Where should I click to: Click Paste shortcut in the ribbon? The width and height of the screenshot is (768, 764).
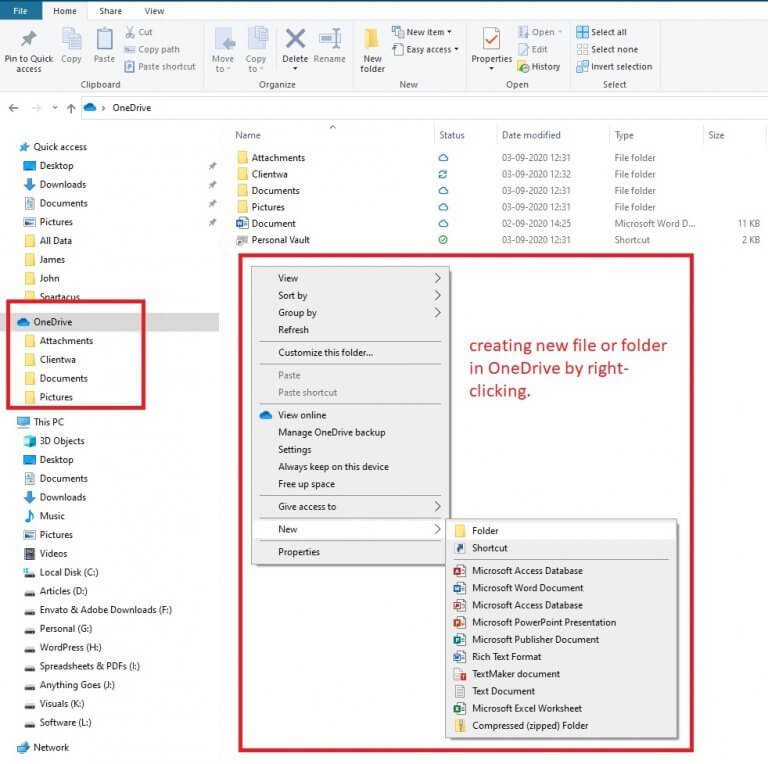(x=160, y=67)
